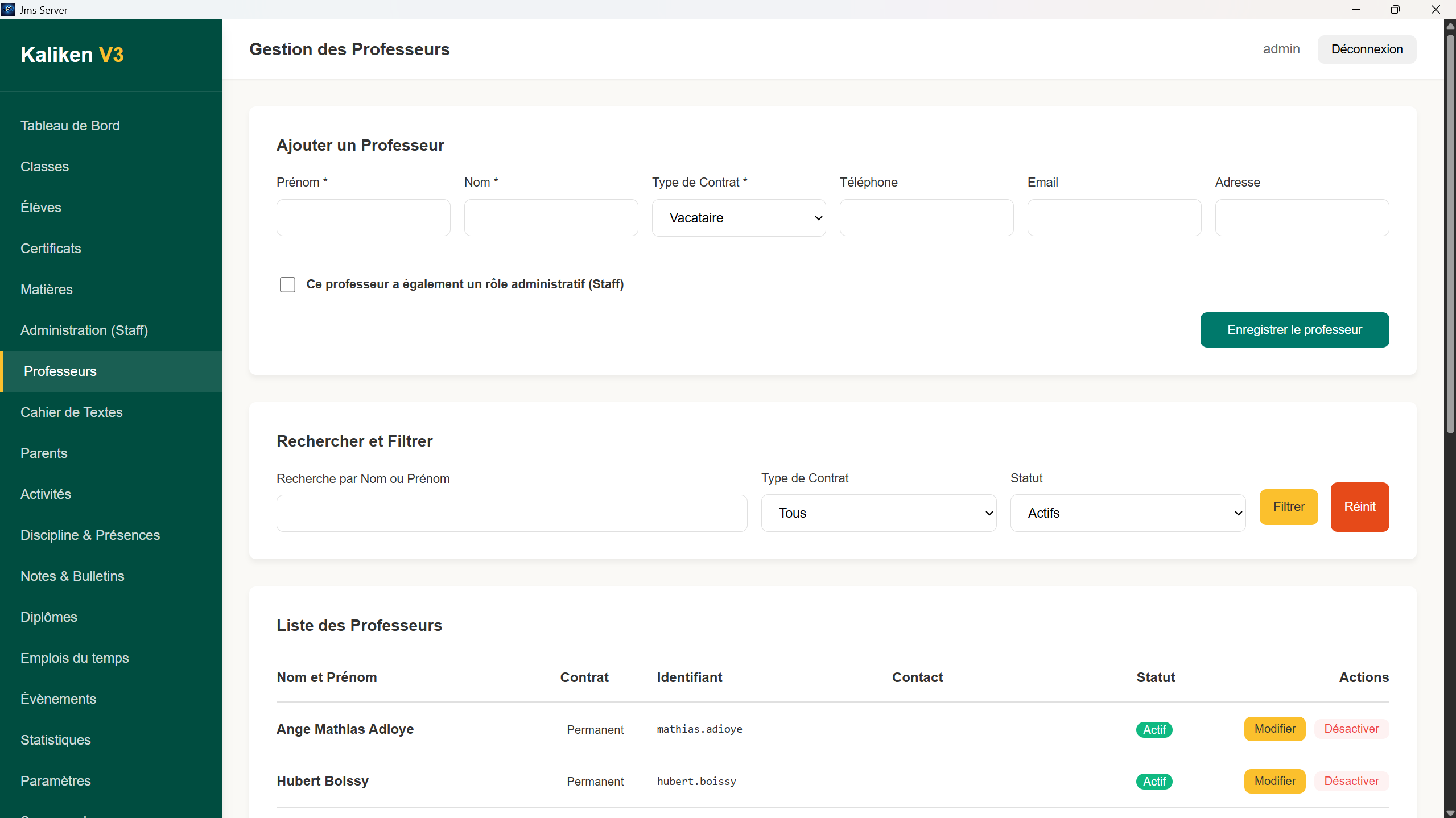
Task: Open the Type de Contrat dropdown showing Vacataire
Action: [738, 217]
